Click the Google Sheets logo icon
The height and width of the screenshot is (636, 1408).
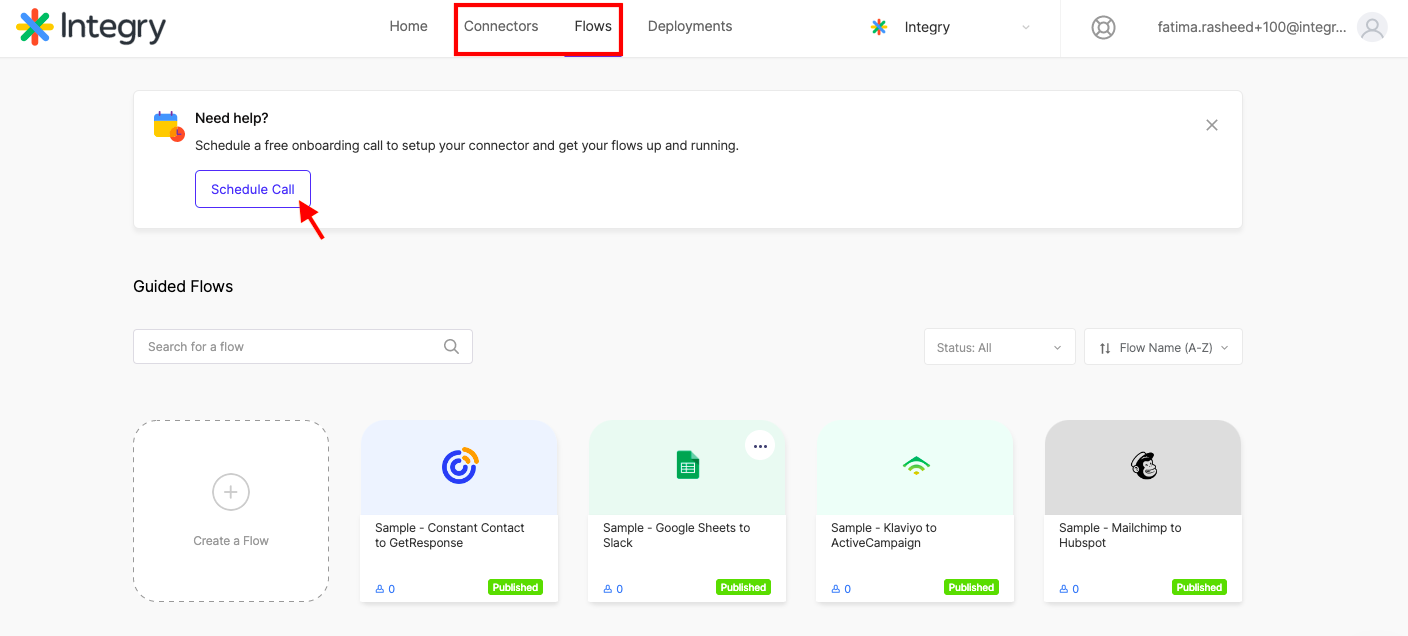coord(688,465)
